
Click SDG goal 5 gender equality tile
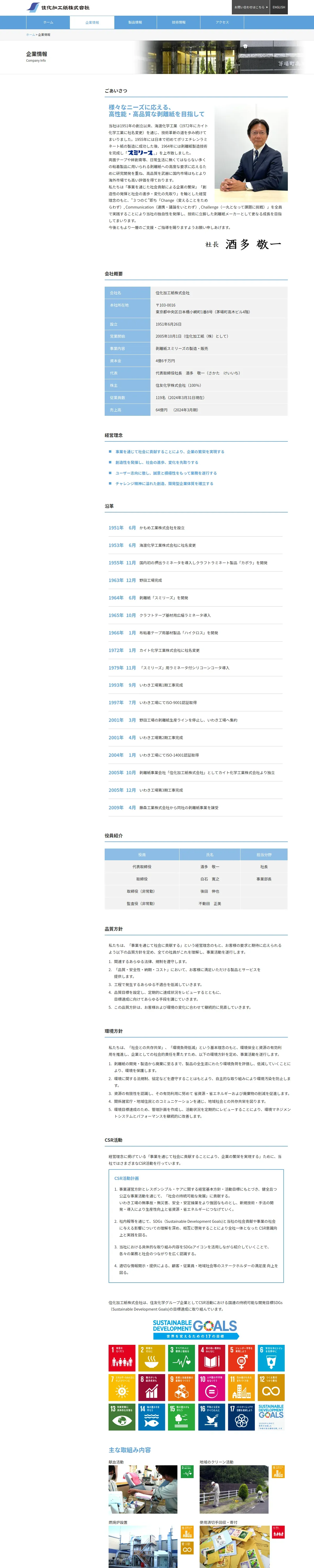click(x=242, y=1358)
